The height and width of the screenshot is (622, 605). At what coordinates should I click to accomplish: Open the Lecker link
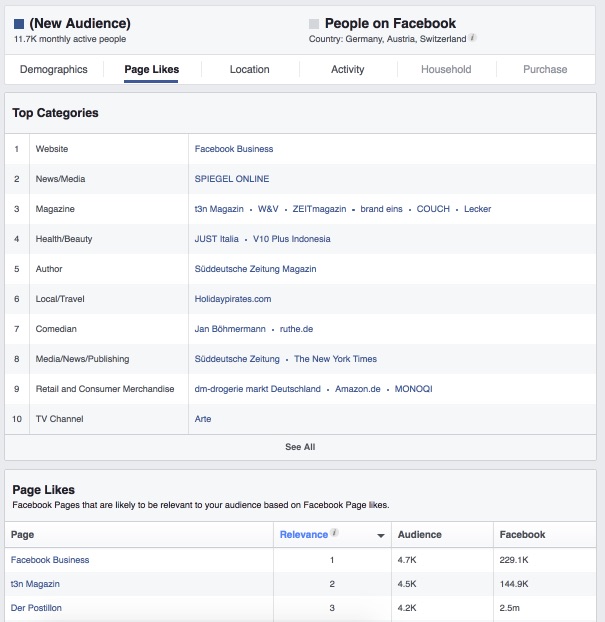pyautogui.click(x=478, y=209)
